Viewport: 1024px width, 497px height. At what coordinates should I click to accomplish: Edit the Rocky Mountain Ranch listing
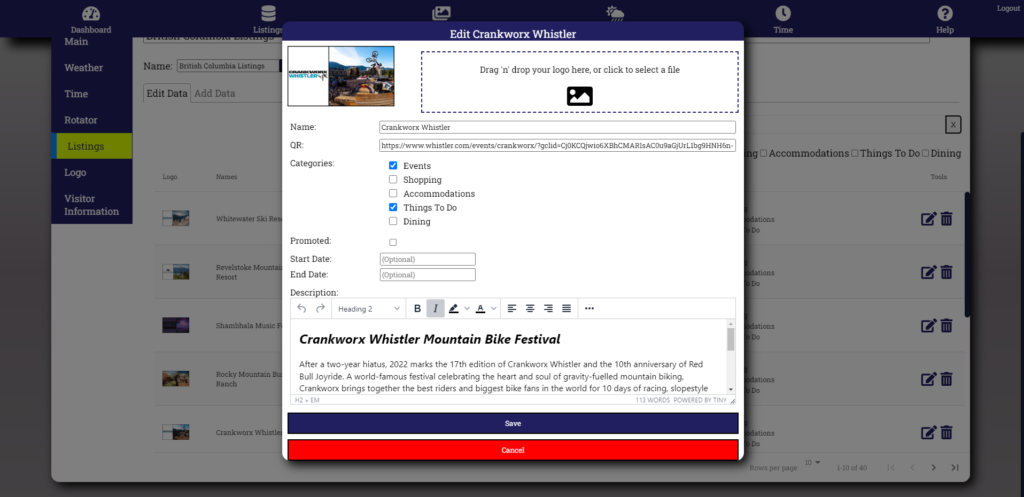[x=928, y=379]
